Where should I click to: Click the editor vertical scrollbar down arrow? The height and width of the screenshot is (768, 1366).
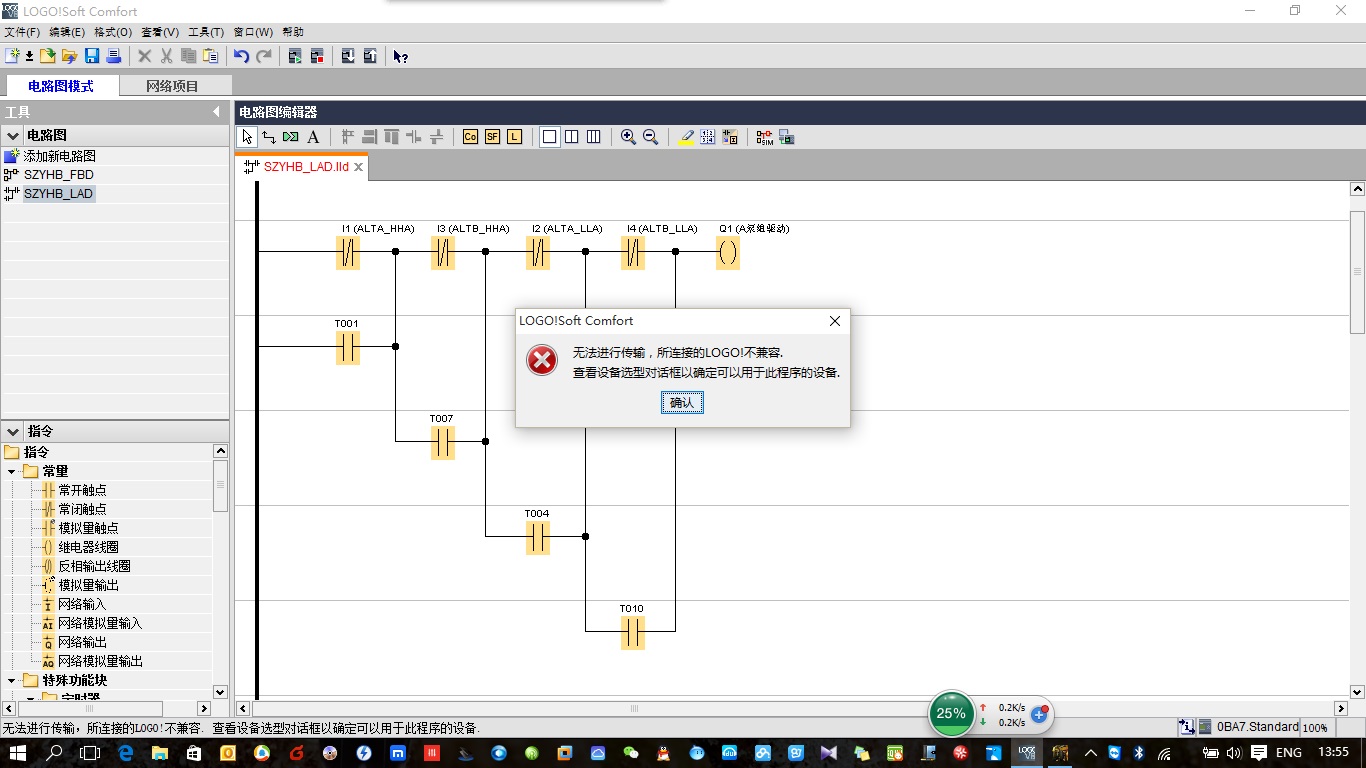tap(1357, 692)
